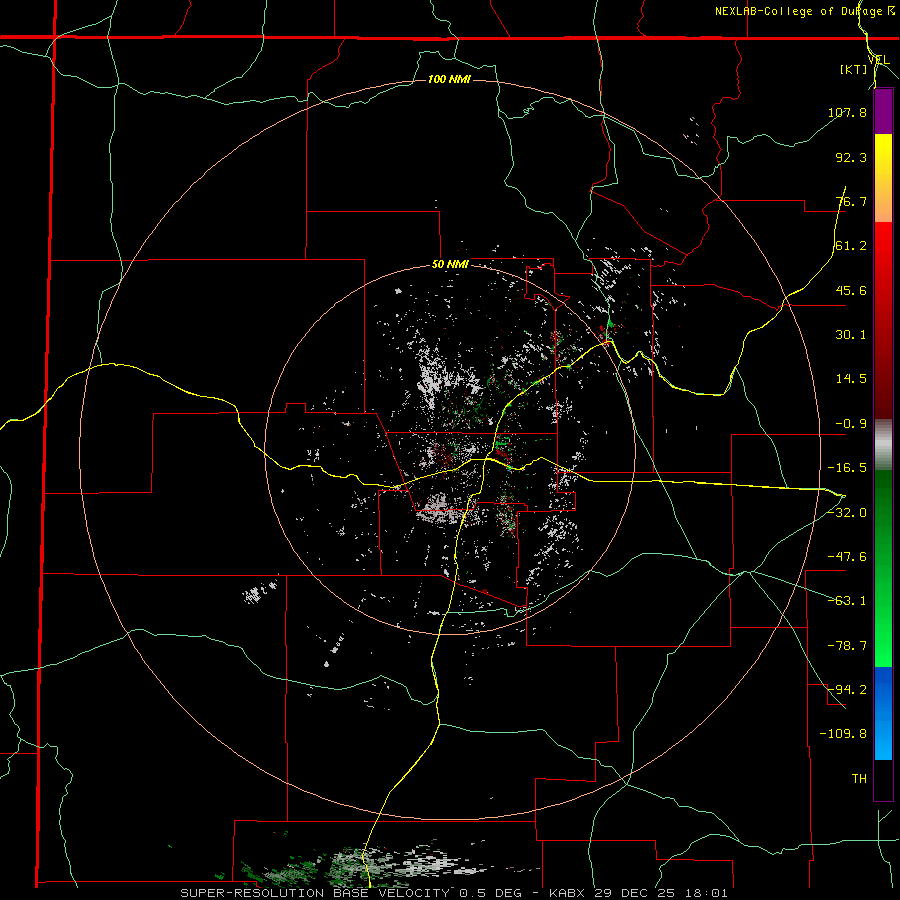The image size is (900, 900).
Task: Click the TH legend label
Action: tap(859, 778)
